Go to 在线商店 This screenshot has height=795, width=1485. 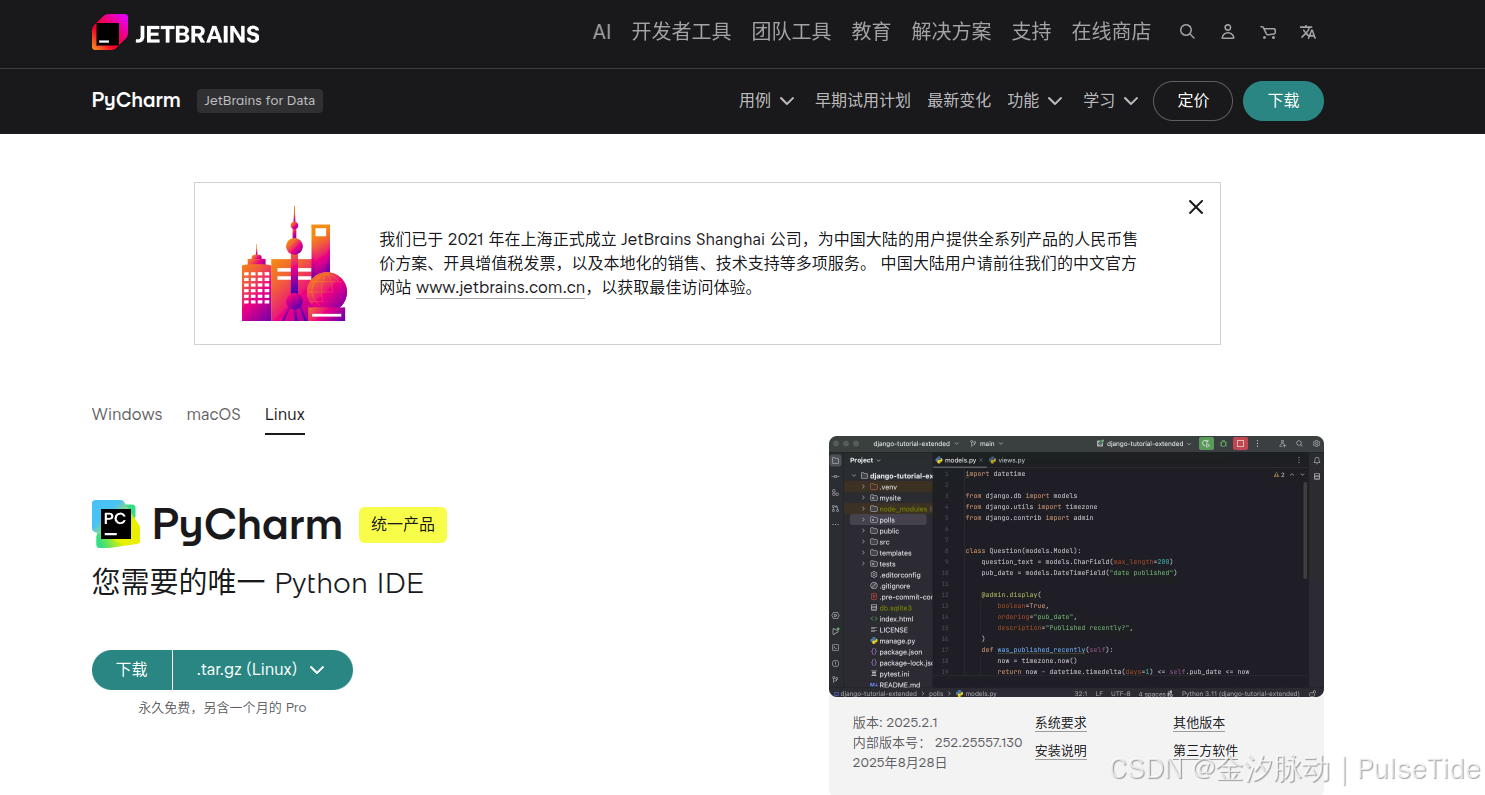[1111, 32]
